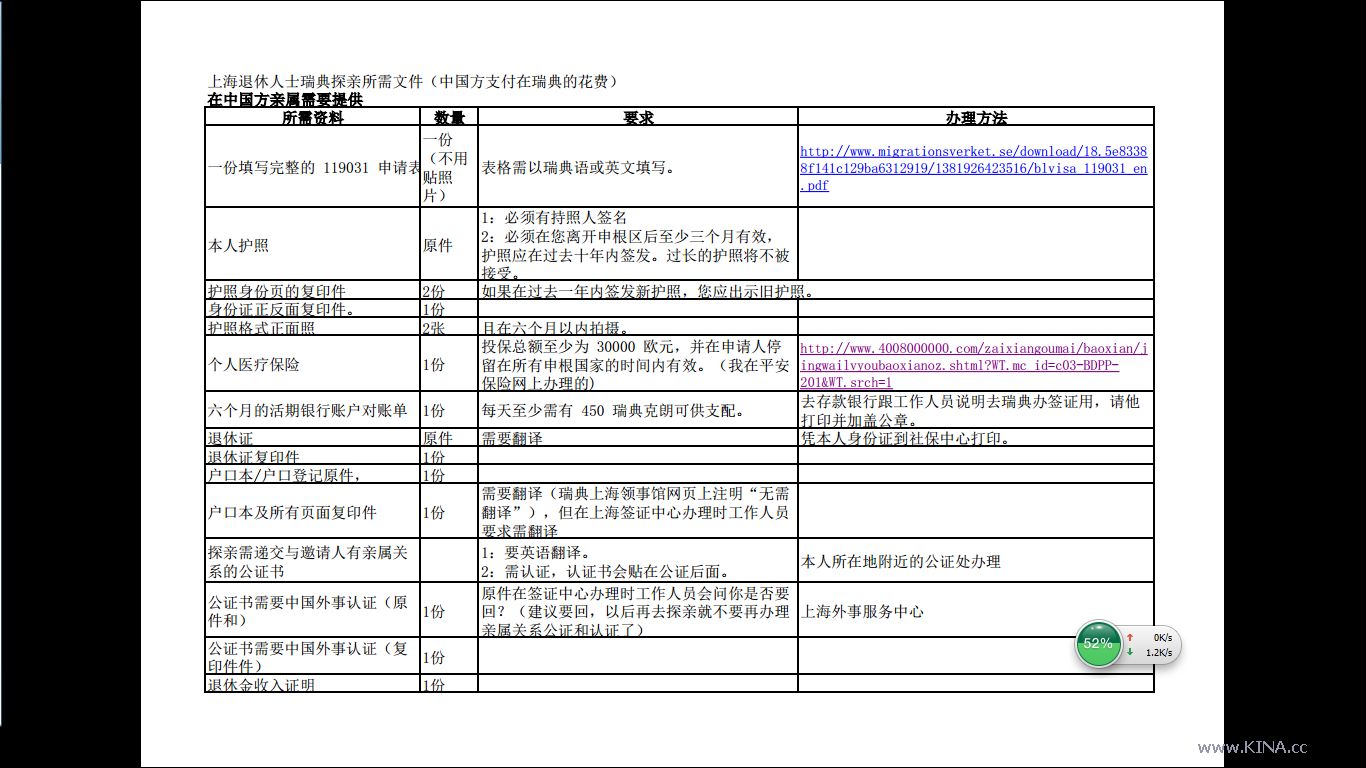The image size is (1366, 768).
Task: Select the header cell '要求'
Action: pos(638,117)
